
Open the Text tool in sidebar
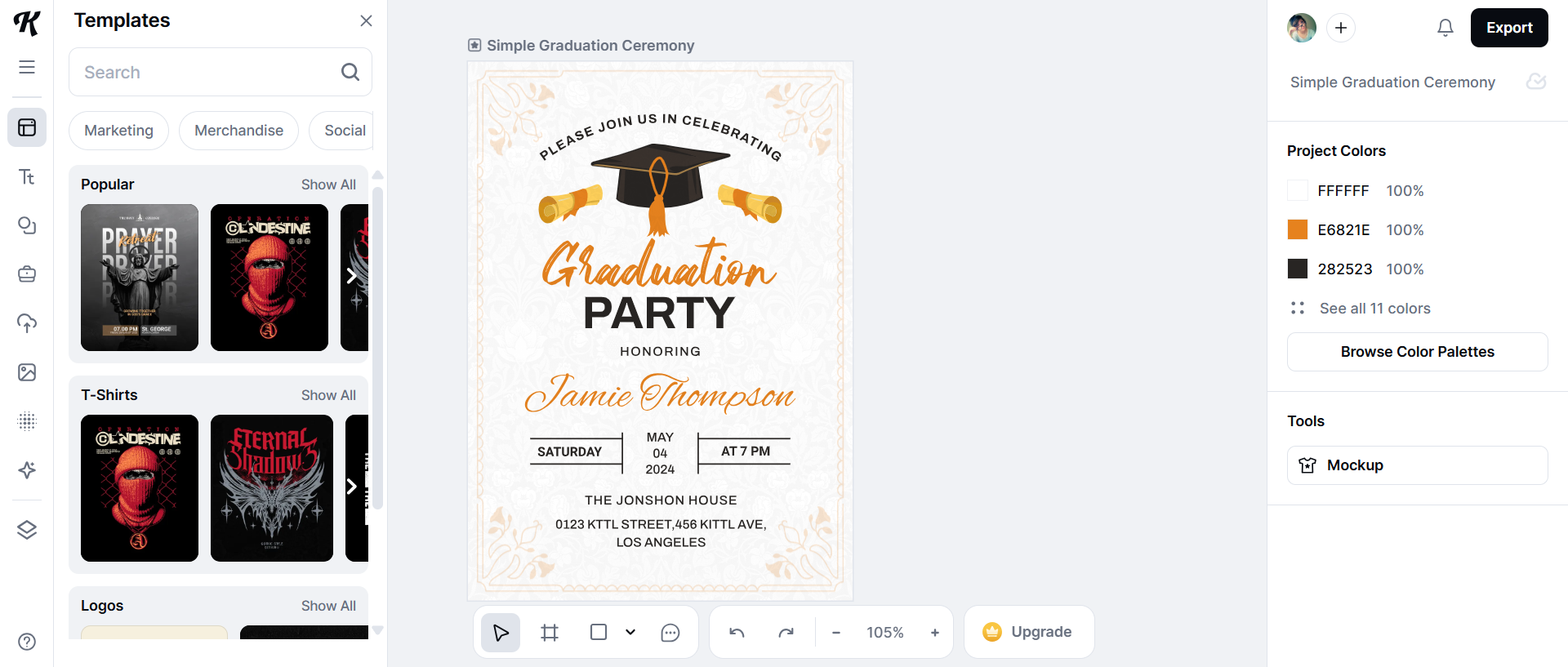pos(27,177)
